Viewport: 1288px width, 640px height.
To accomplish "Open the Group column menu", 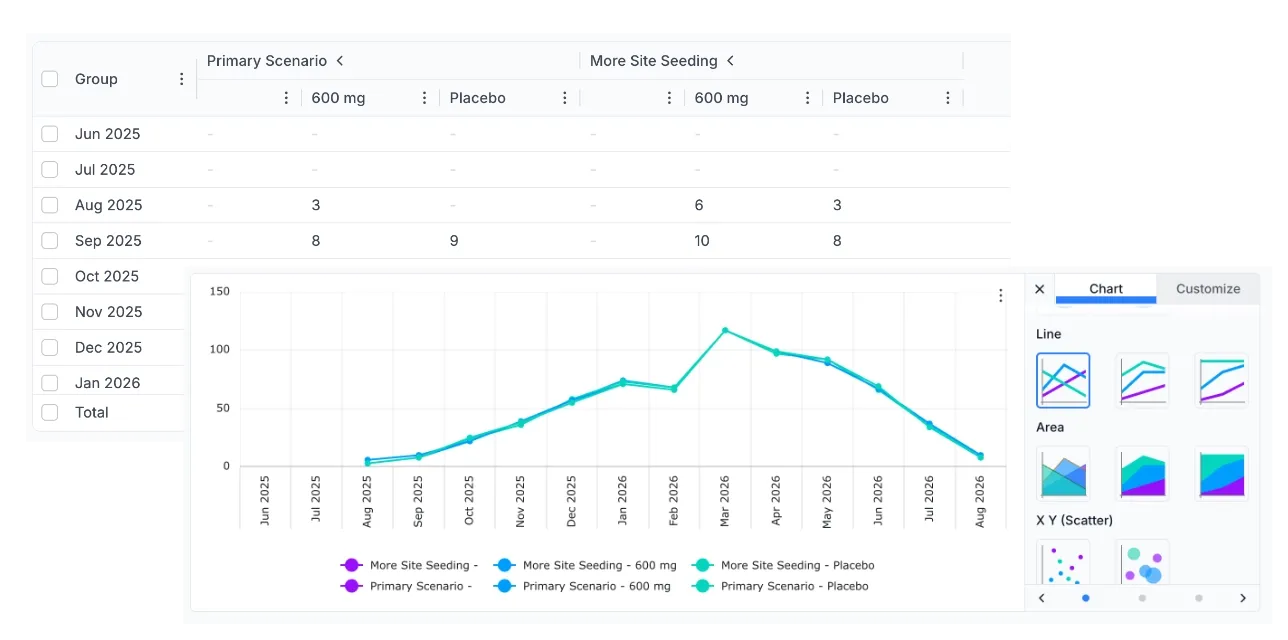I will (181, 79).
